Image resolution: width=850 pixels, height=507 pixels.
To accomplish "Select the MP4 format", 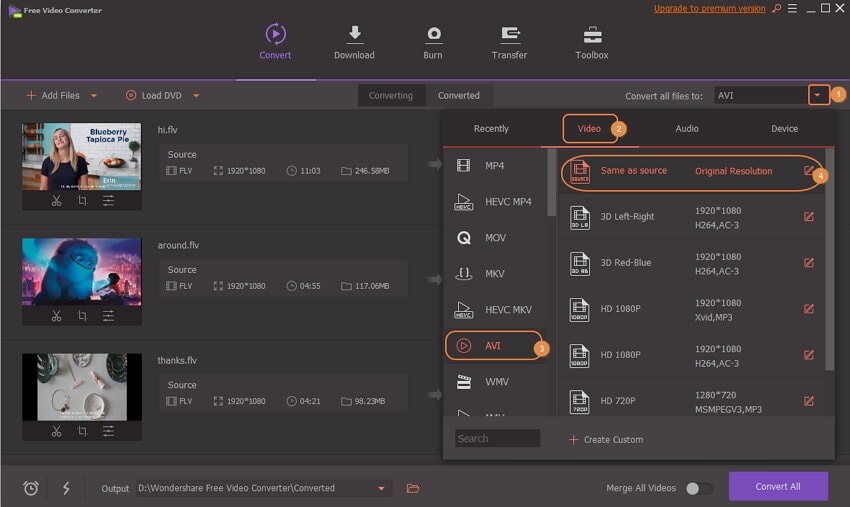I will 495,165.
